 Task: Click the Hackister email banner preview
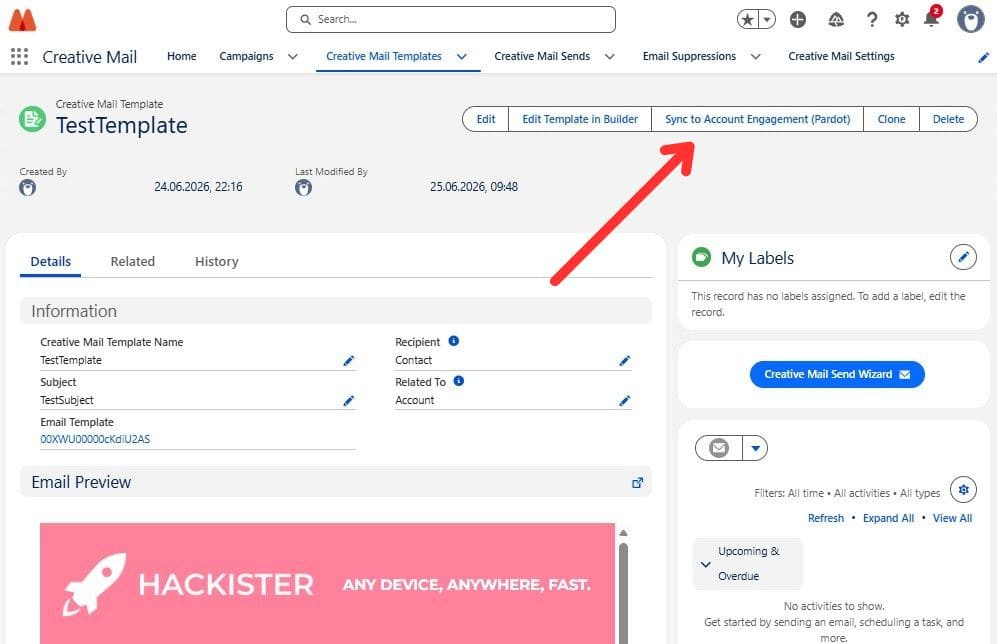pyautogui.click(x=327, y=584)
